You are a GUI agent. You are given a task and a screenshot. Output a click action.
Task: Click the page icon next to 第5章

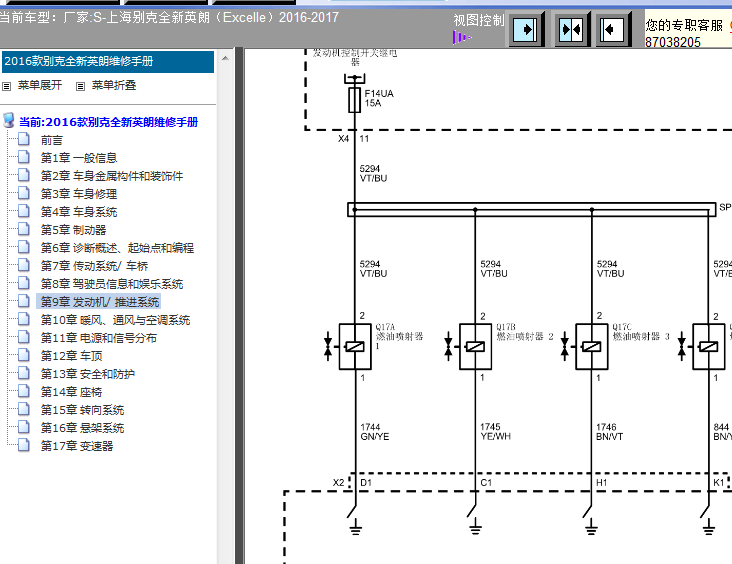click(x=24, y=229)
